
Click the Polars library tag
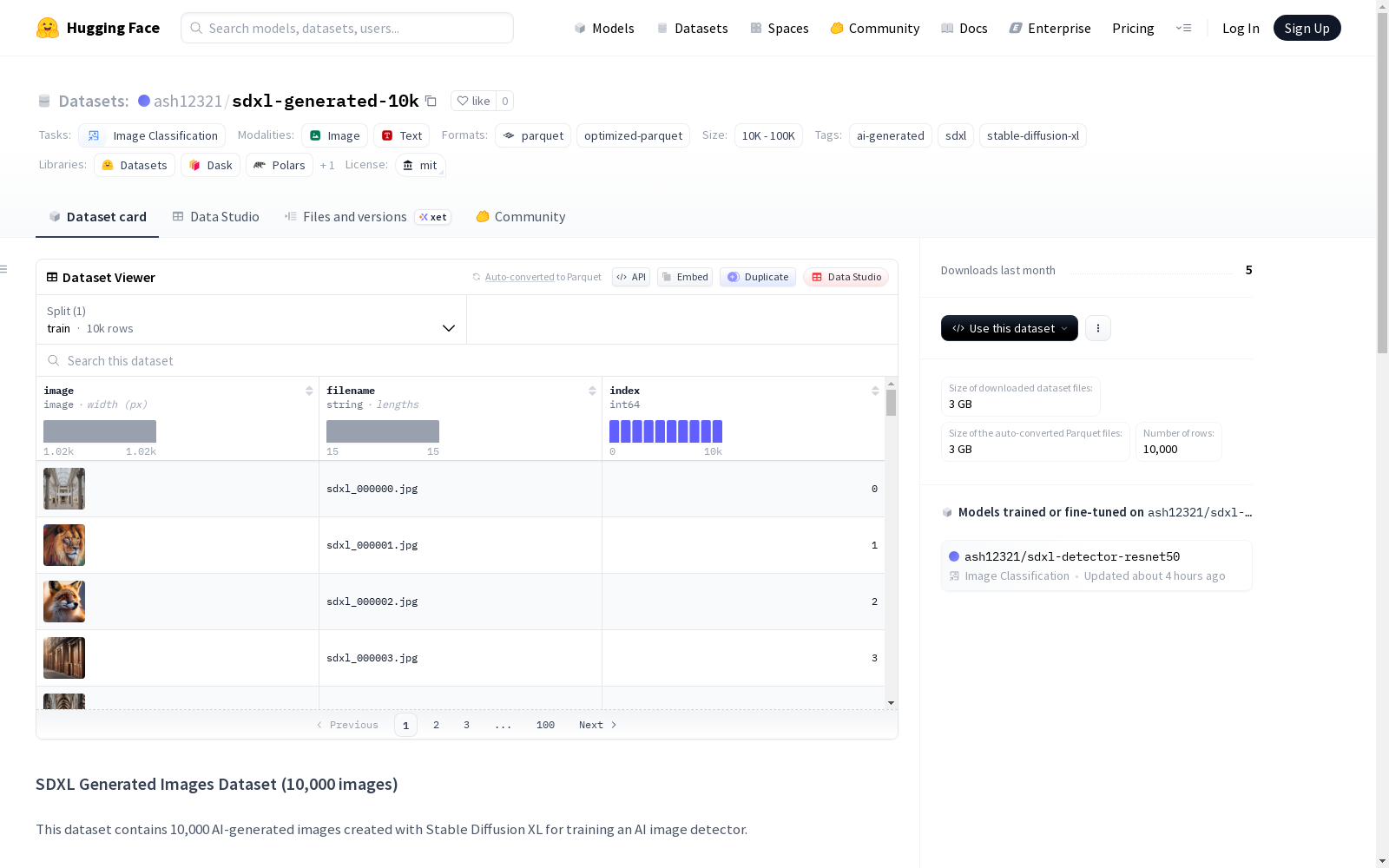click(x=280, y=165)
